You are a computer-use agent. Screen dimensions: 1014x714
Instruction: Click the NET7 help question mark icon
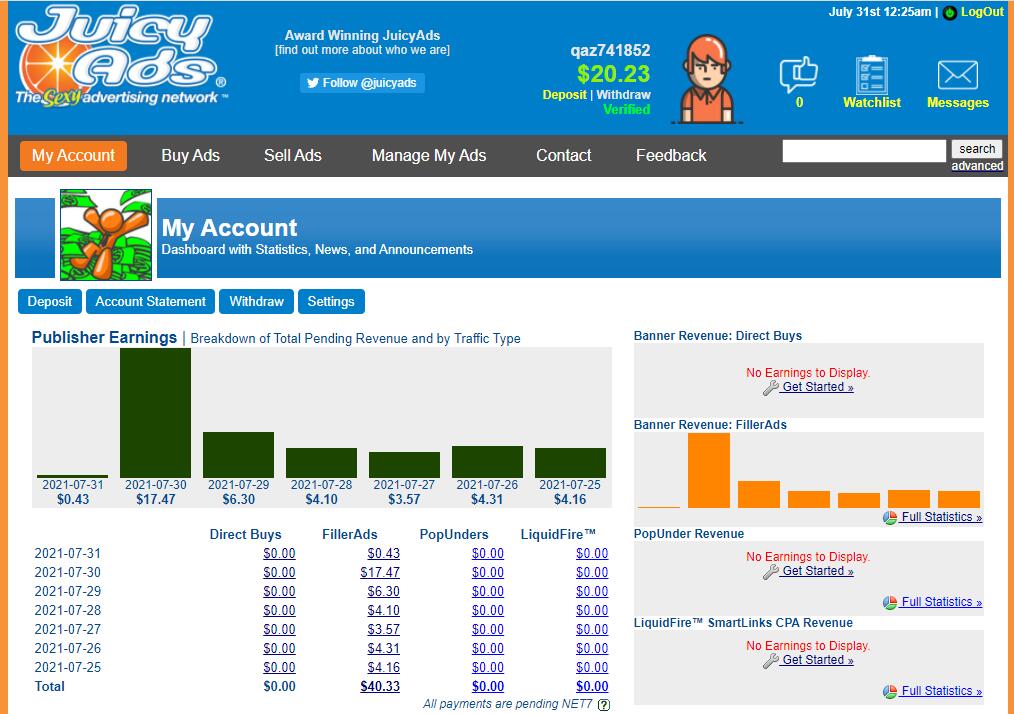click(x=603, y=704)
